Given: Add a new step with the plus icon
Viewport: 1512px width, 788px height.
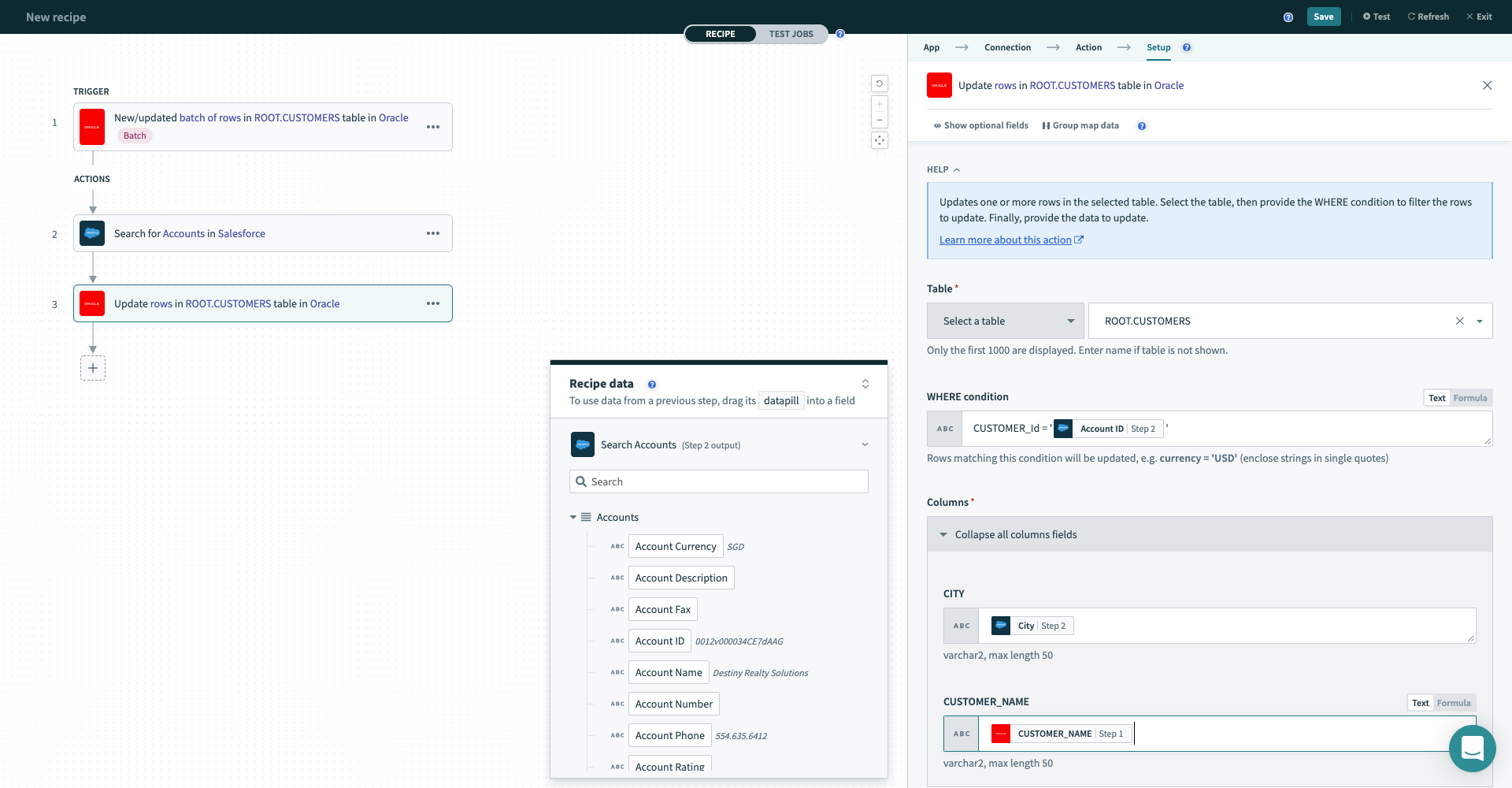Looking at the screenshot, I should tap(93, 367).
